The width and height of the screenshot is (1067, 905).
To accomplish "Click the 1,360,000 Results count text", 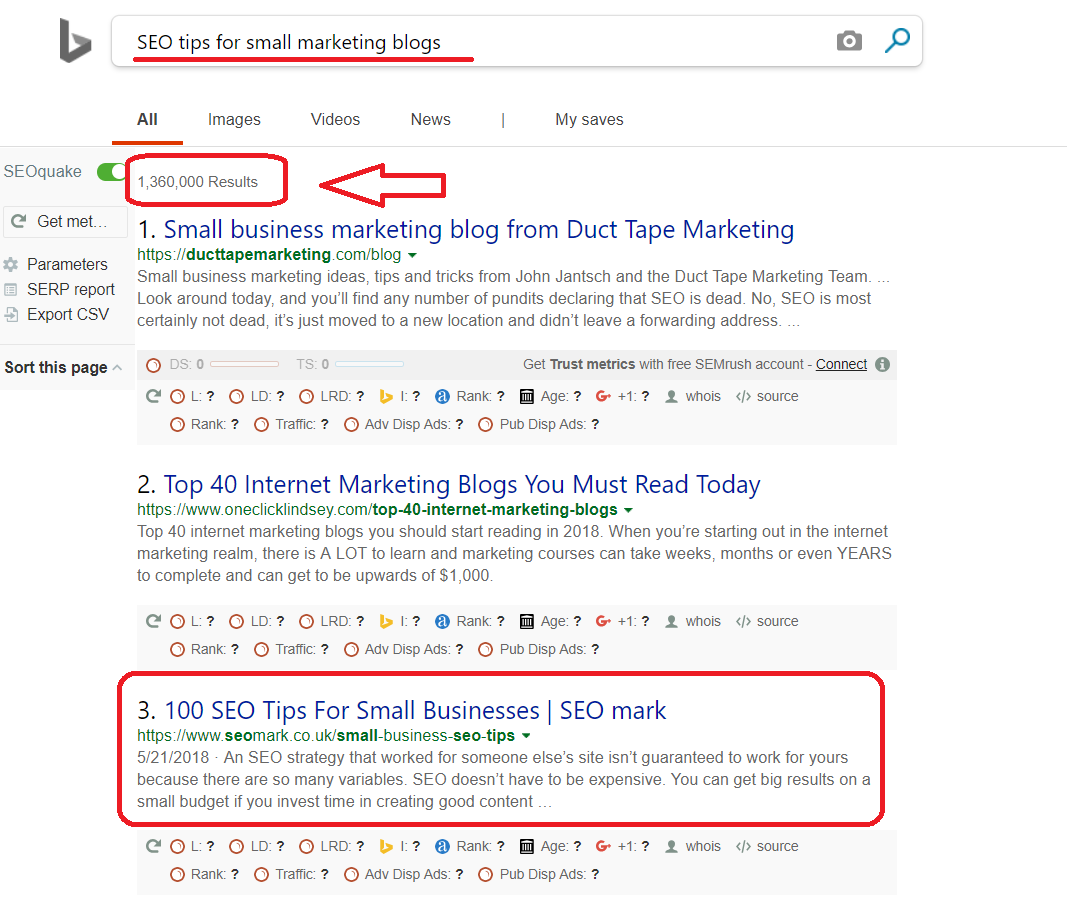I will [198, 182].
